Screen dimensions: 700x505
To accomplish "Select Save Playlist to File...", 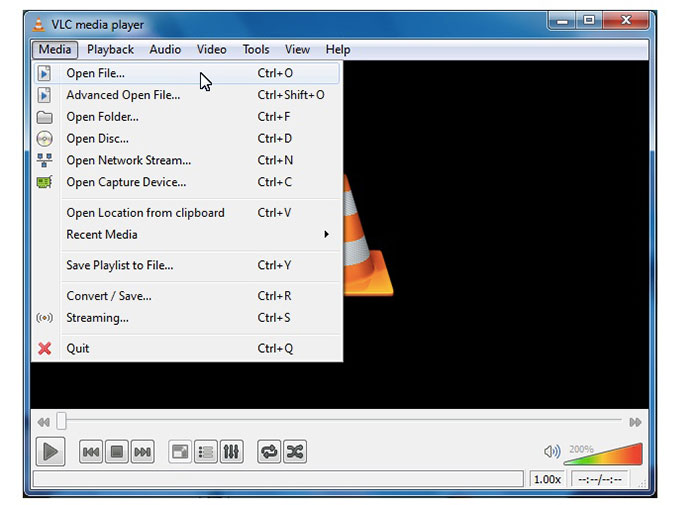I will 187,265.
